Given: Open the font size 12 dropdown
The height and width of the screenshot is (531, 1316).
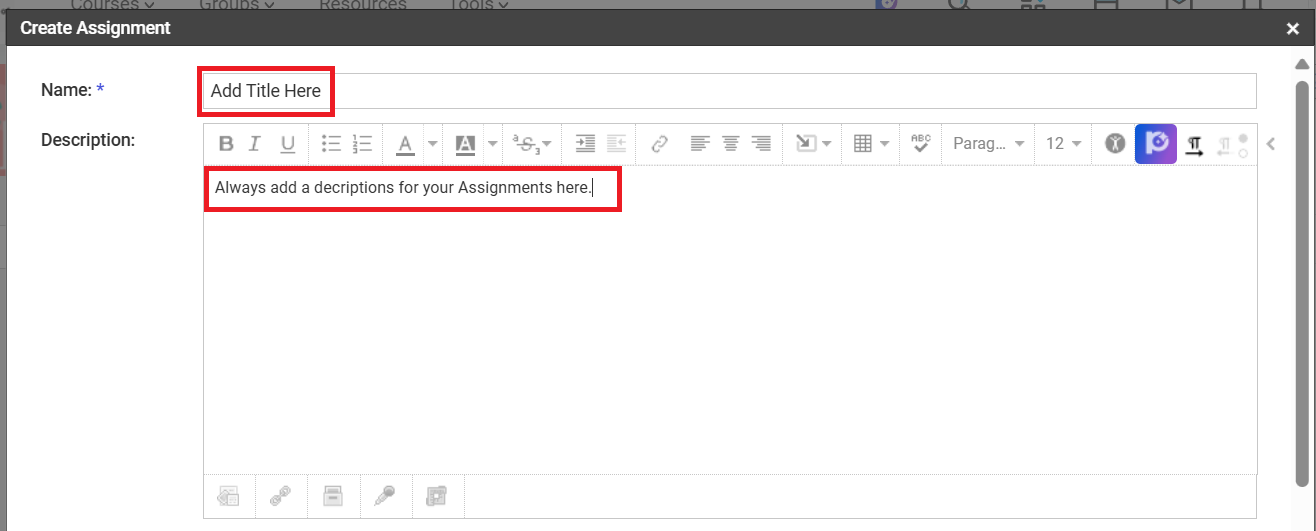Looking at the screenshot, I should (x=1064, y=144).
